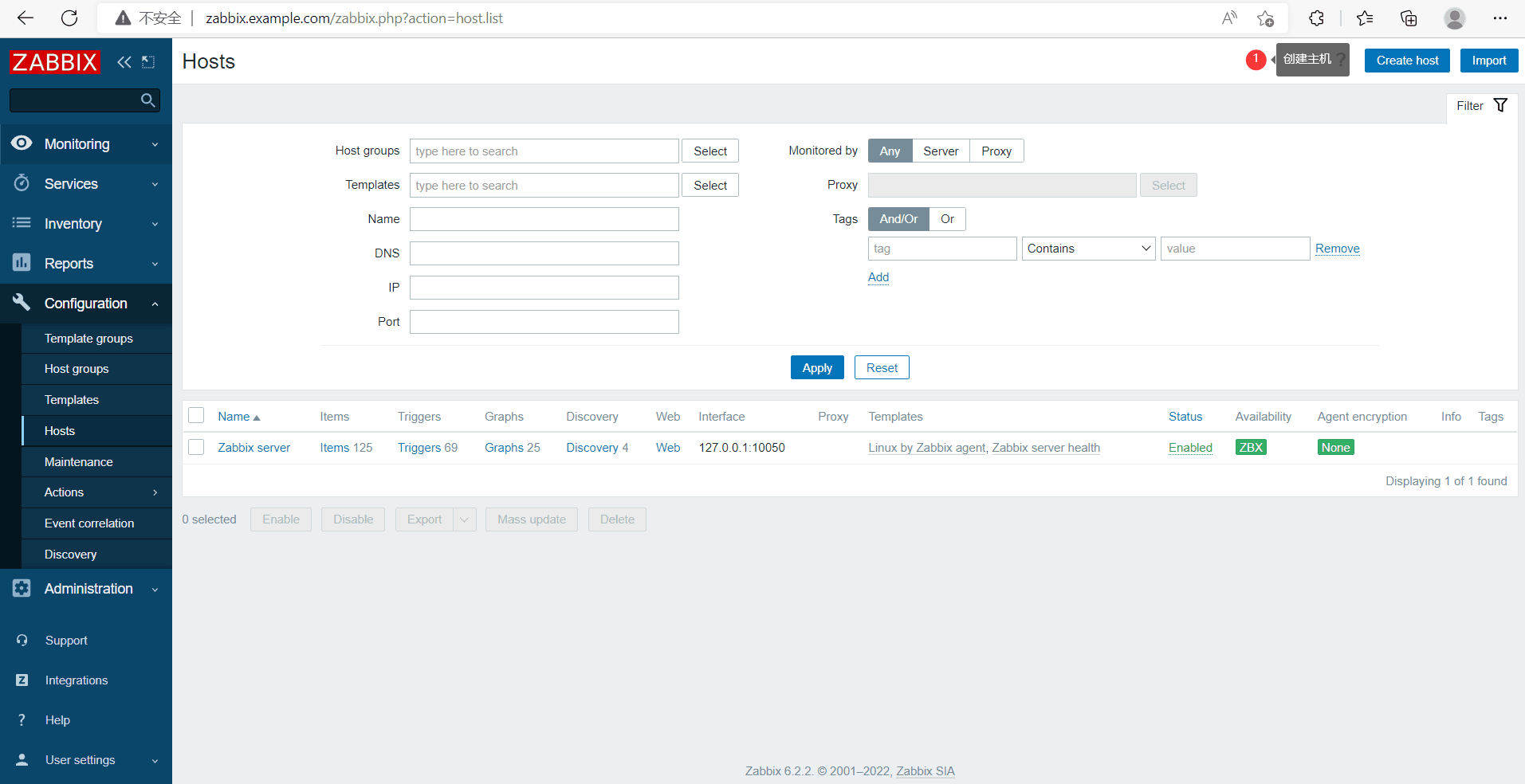Expand the Reports menu chevron
This screenshot has width=1525, height=784.
pyautogui.click(x=155, y=264)
